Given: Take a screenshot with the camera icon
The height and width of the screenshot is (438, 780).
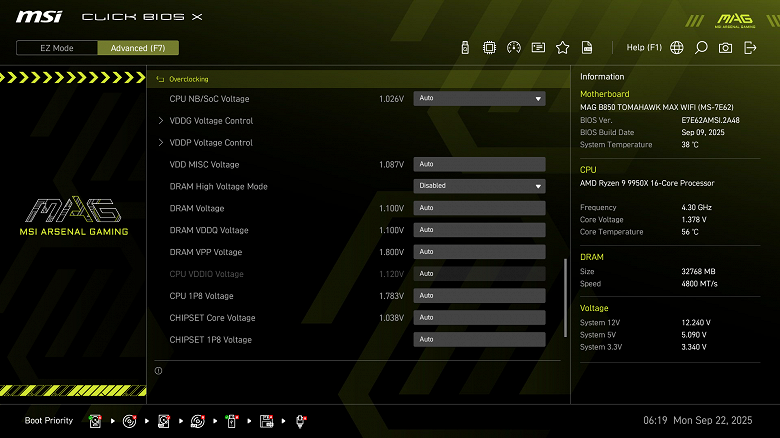Looking at the screenshot, I should [725, 48].
